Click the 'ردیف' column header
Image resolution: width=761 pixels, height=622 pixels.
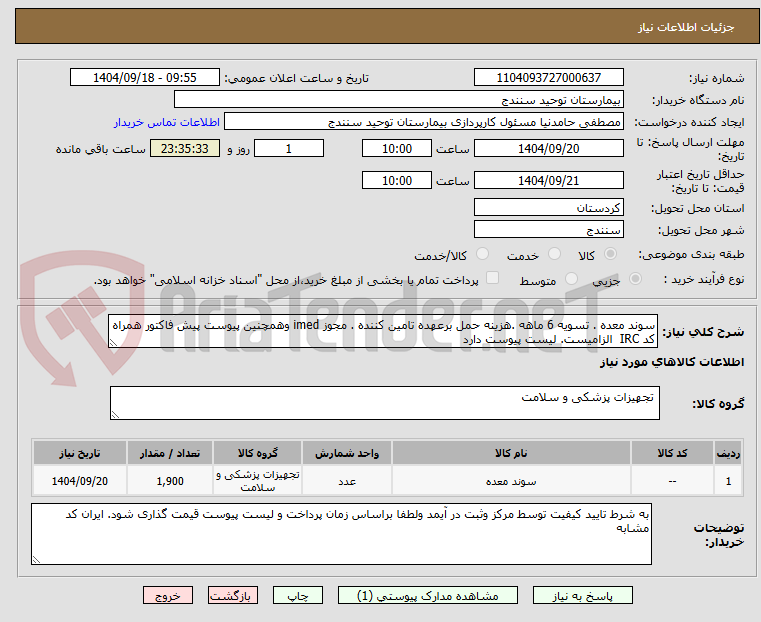pos(728,453)
